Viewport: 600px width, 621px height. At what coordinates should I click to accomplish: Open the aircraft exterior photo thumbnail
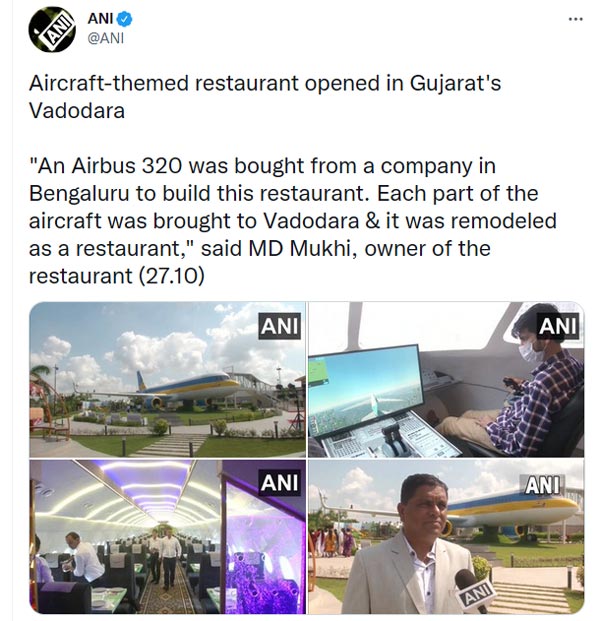click(167, 380)
